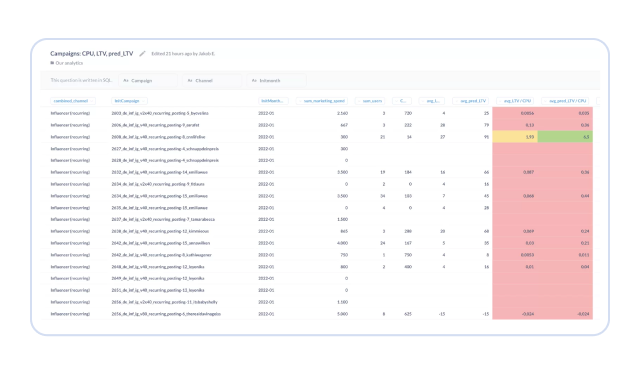This screenshot has width=640, height=366.
Task: Click campaign 2642 recurring_posting-8 cell
Action: tap(162, 255)
